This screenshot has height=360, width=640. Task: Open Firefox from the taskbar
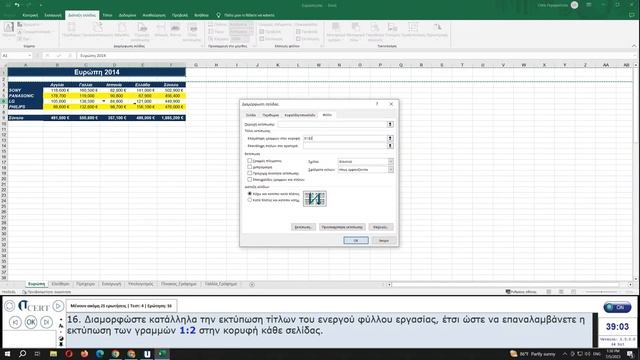(x=84, y=354)
